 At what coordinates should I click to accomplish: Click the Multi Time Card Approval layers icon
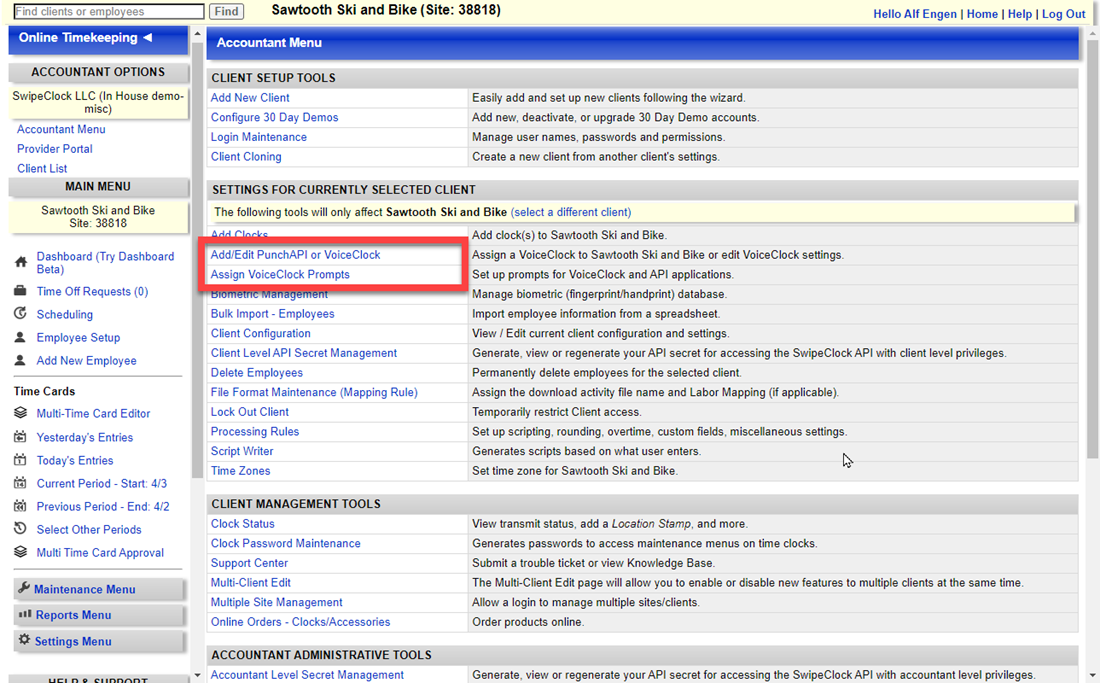(20, 552)
